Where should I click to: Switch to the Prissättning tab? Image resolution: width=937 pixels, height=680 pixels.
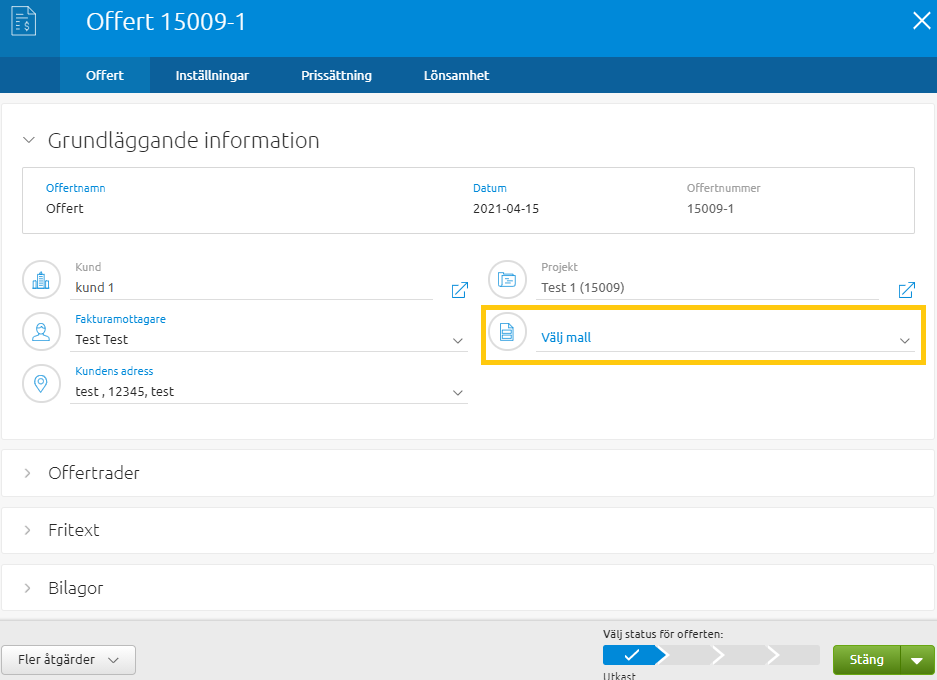(336, 76)
